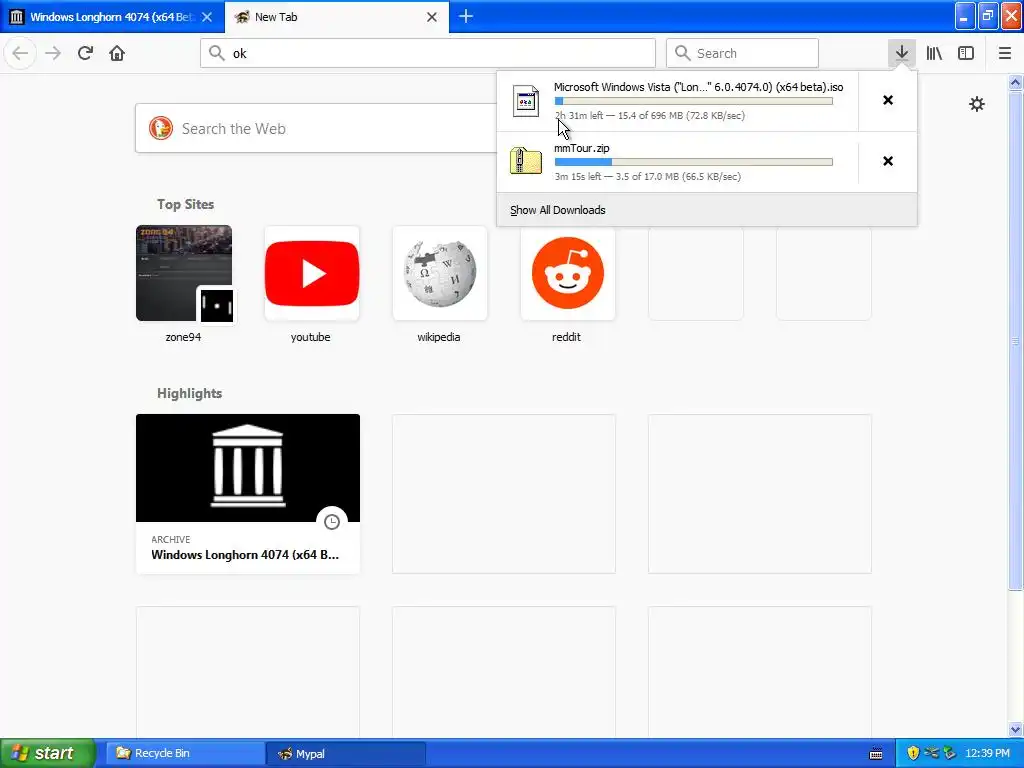Cancel the Windows Vista iso download
1024x768 pixels.
click(888, 100)
